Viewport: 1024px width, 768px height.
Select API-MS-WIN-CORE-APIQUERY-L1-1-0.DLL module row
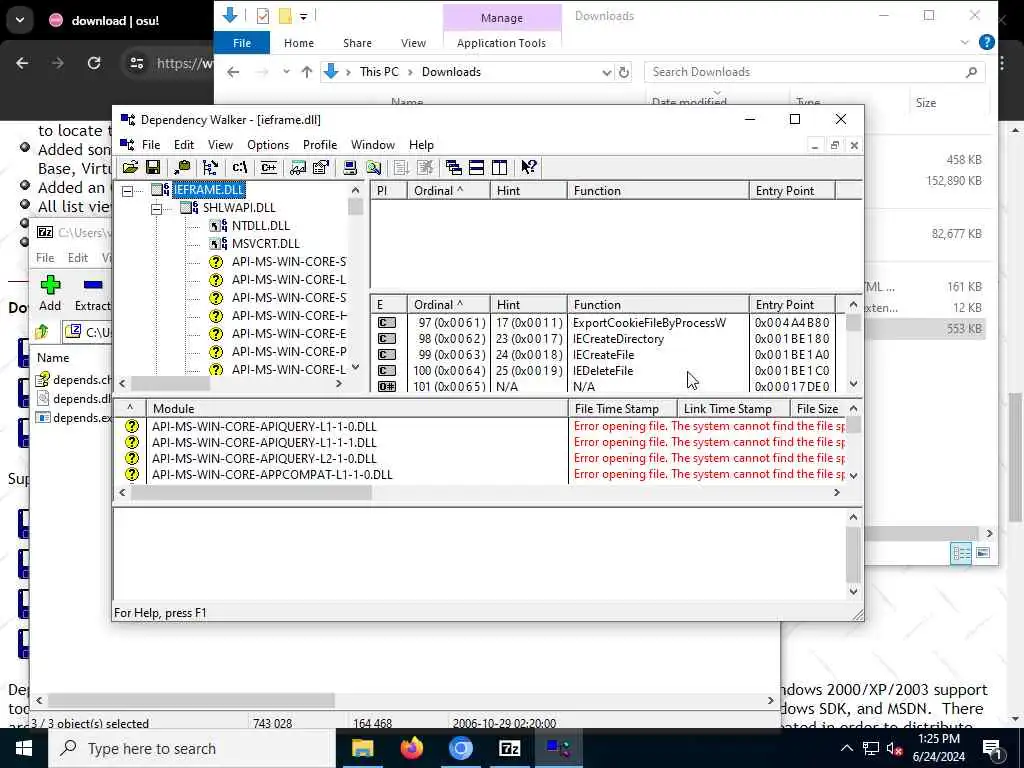pos(480,426)
